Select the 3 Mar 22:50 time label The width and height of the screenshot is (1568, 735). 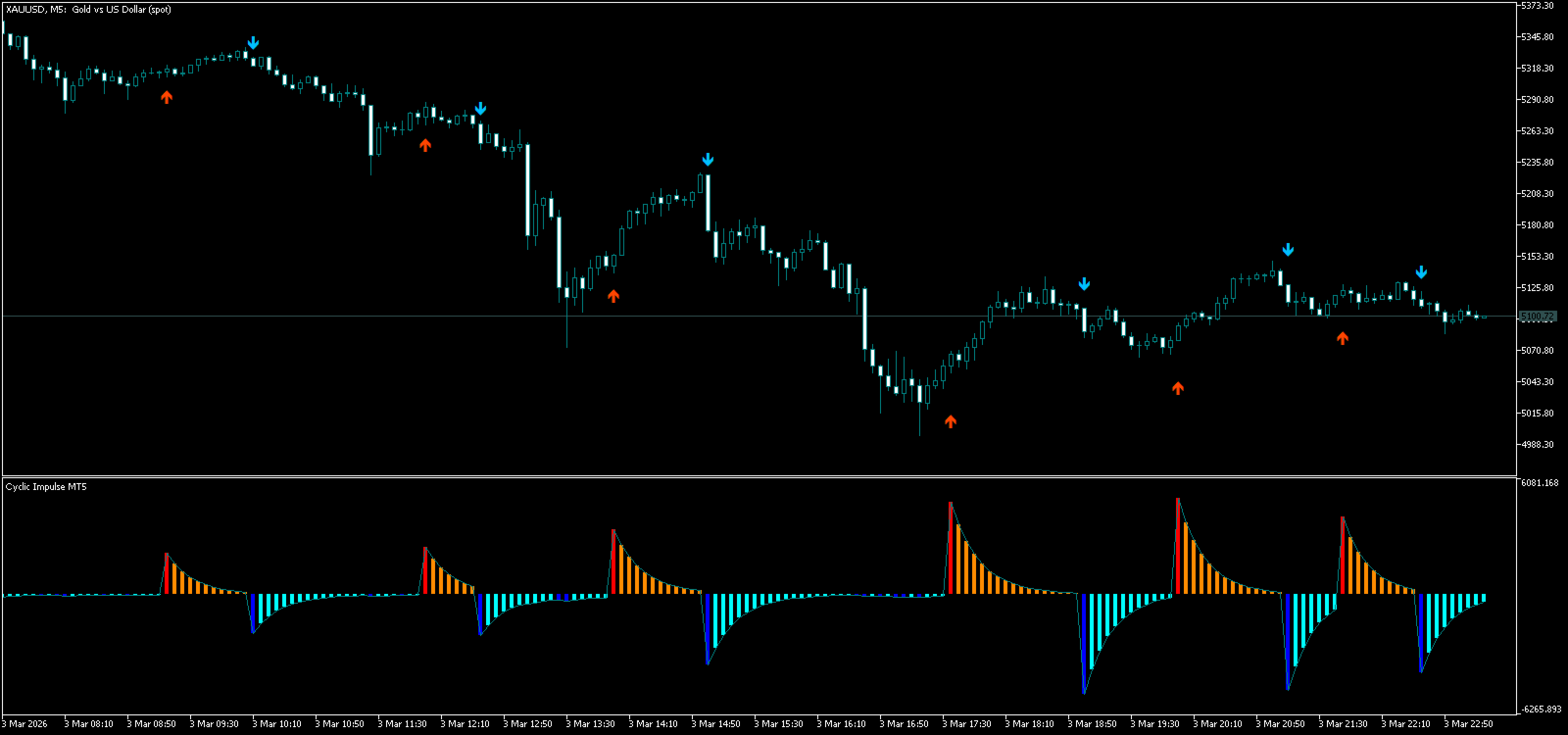tap(1469, 724)
